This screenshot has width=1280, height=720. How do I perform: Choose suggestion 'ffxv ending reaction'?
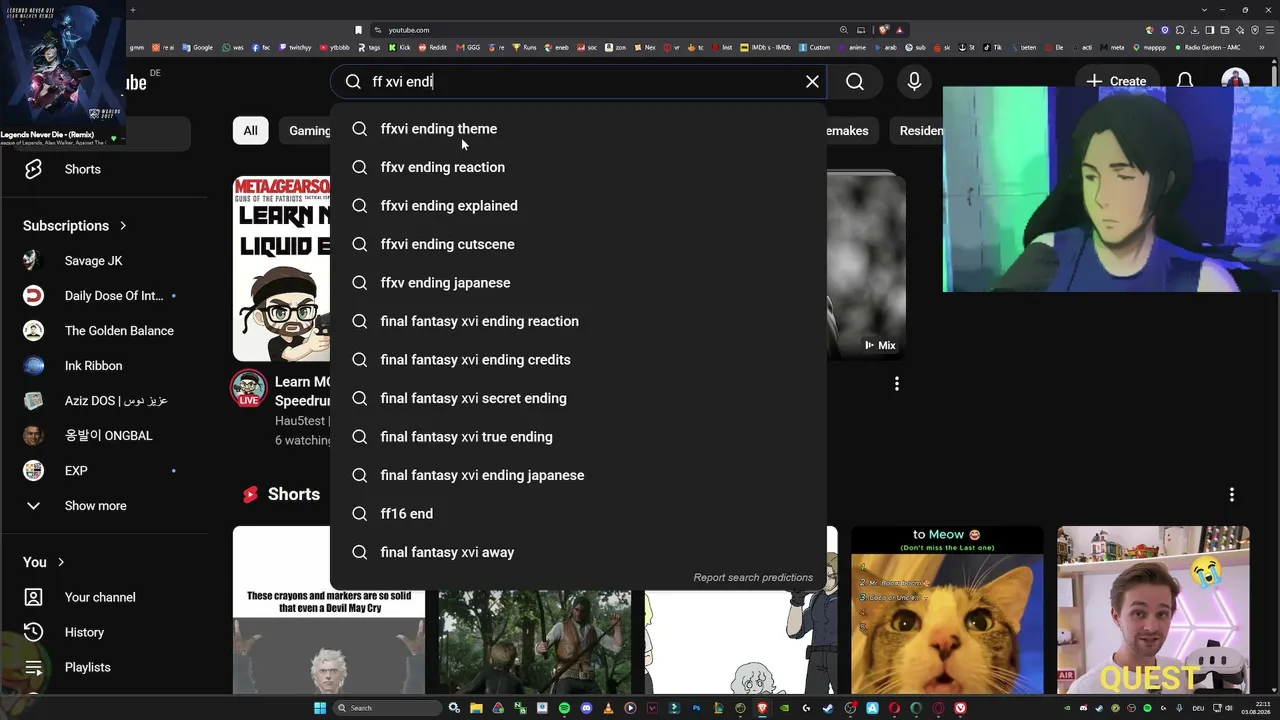pyautogui.click(x=578, y=167)
